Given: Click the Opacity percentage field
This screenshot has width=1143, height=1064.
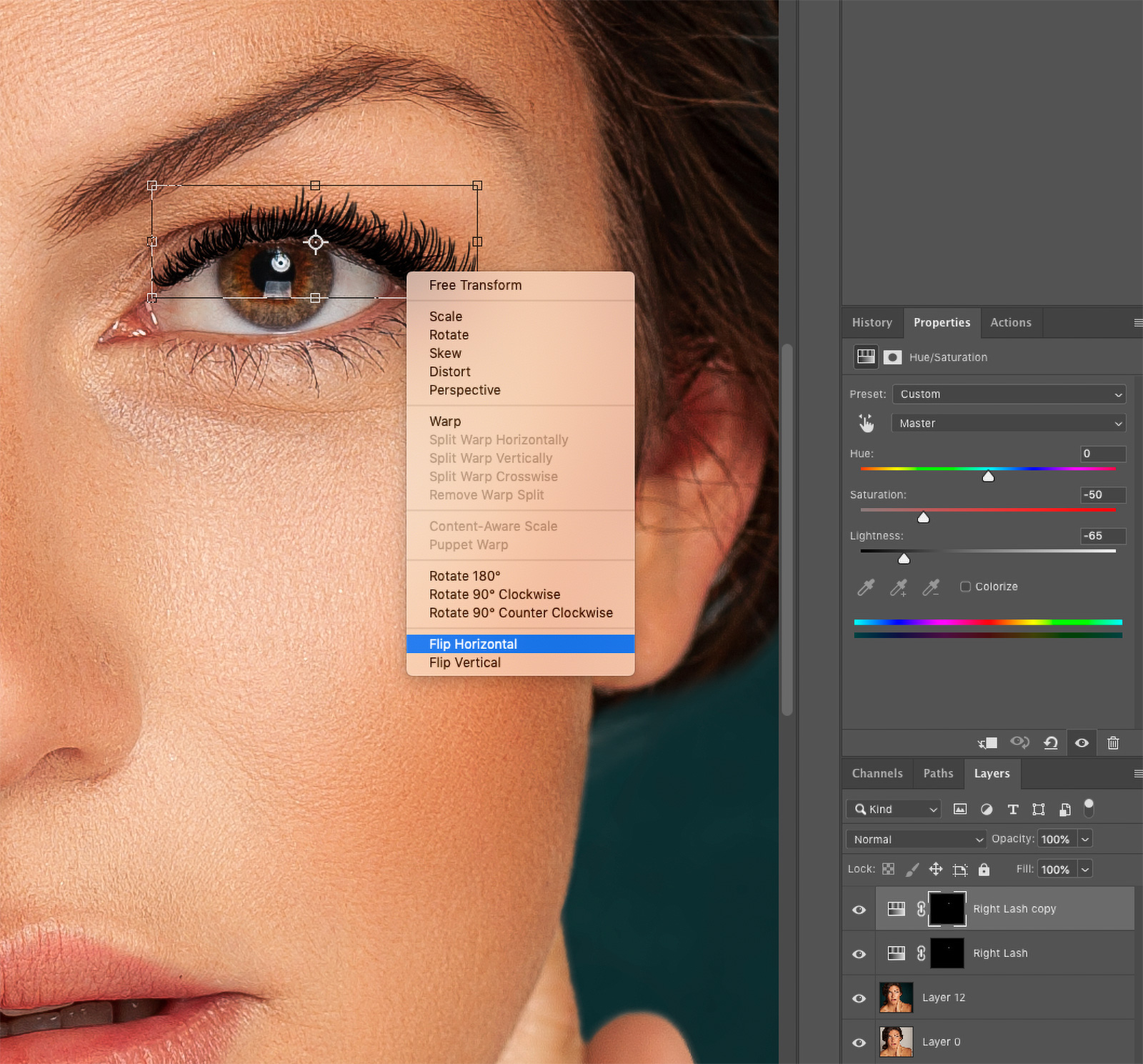Looking at the screenshot, I should point(1057,839).
